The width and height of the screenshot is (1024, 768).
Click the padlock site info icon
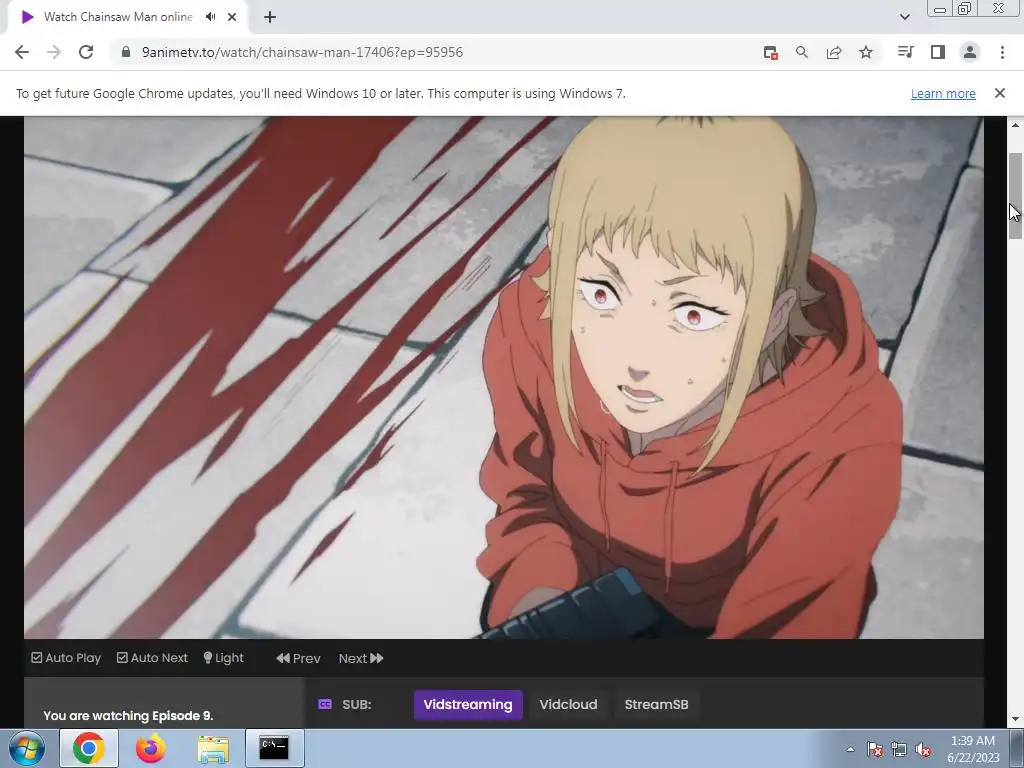tap(126, 52)
